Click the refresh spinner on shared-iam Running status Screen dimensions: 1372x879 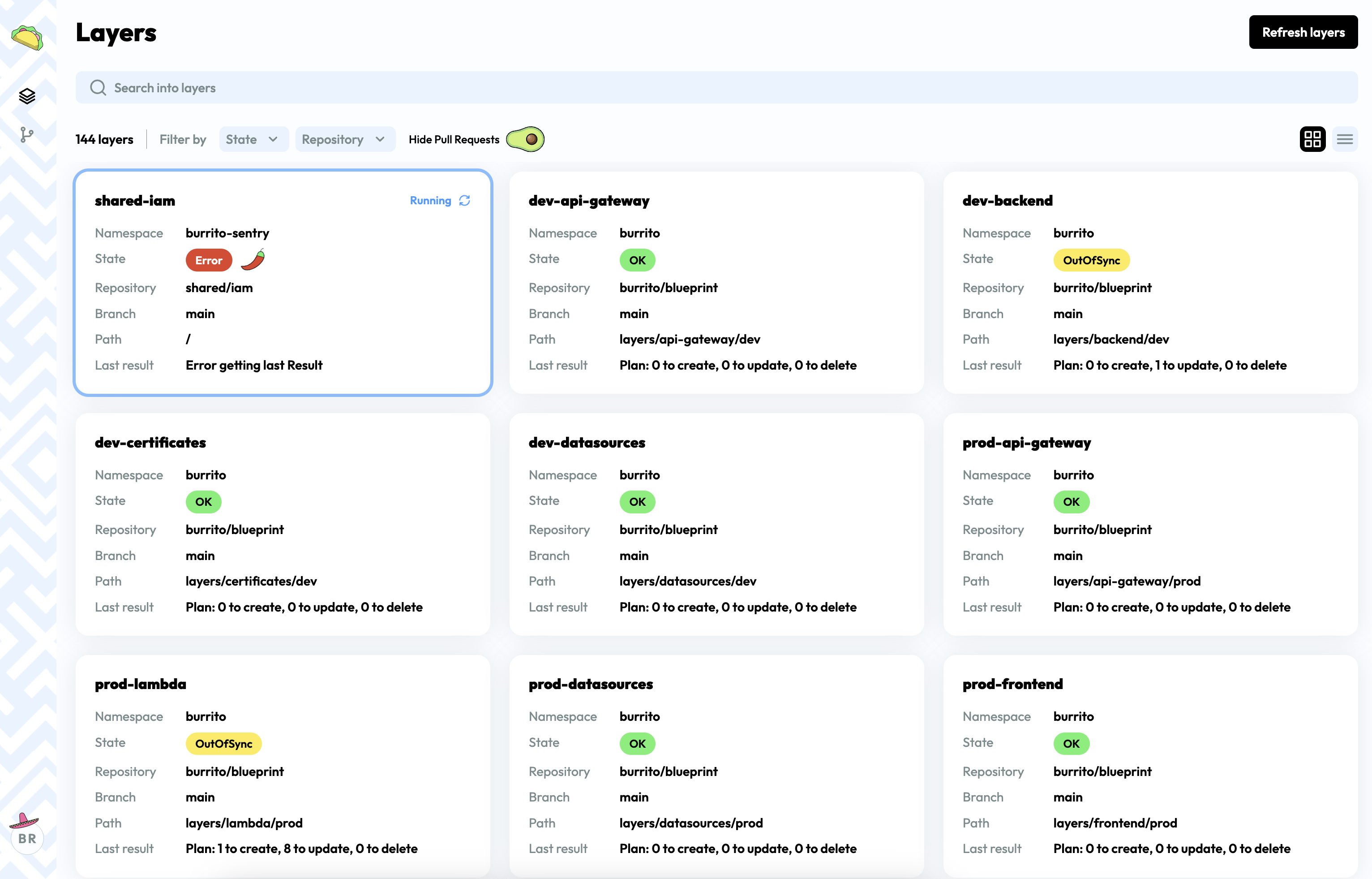coord(464,200)
